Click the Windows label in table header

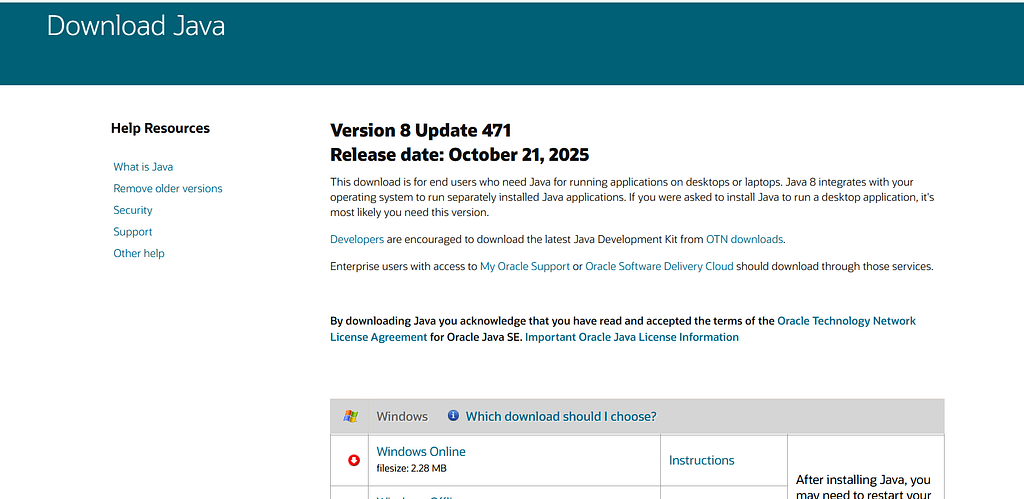click(x=402, y=416)
